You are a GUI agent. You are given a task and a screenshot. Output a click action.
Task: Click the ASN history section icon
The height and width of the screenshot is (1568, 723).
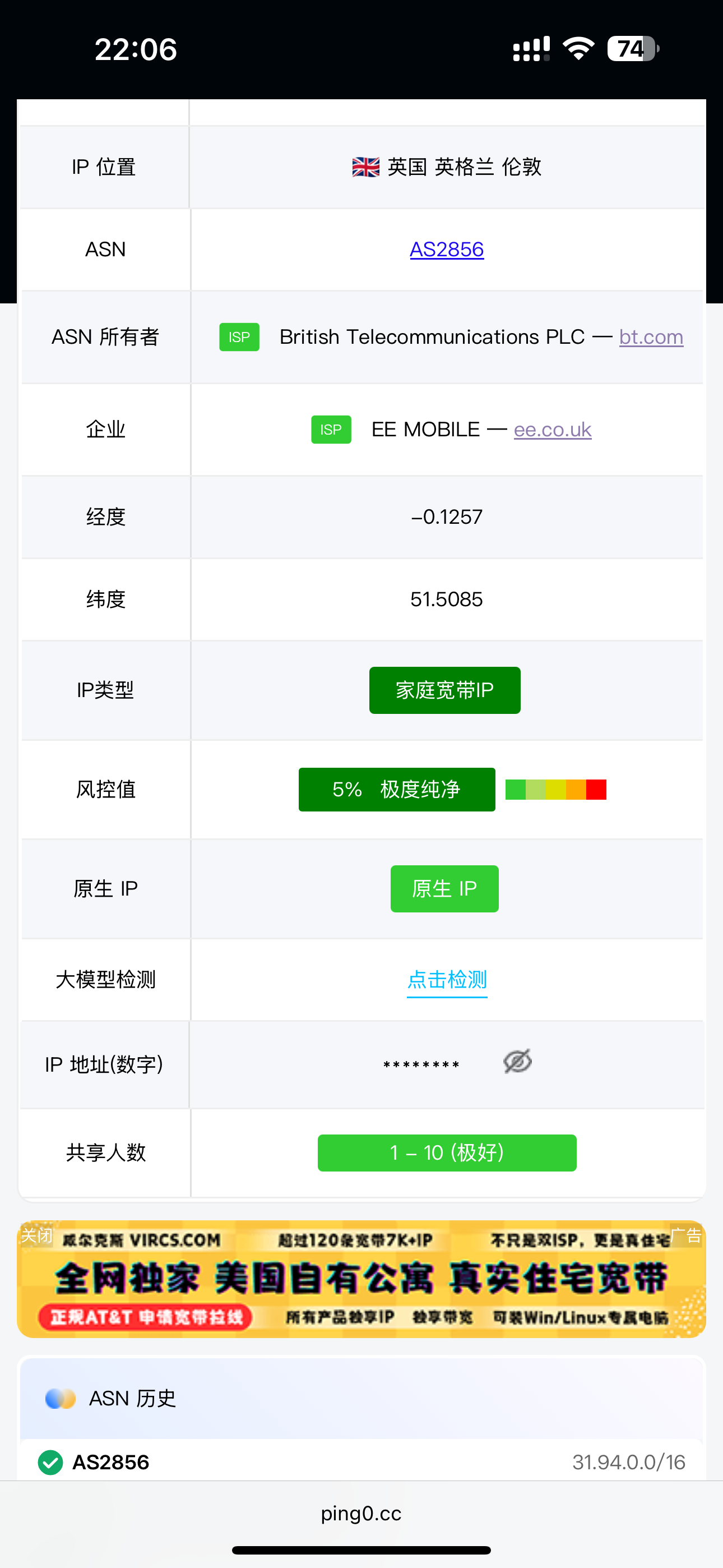pos(61,1399)
